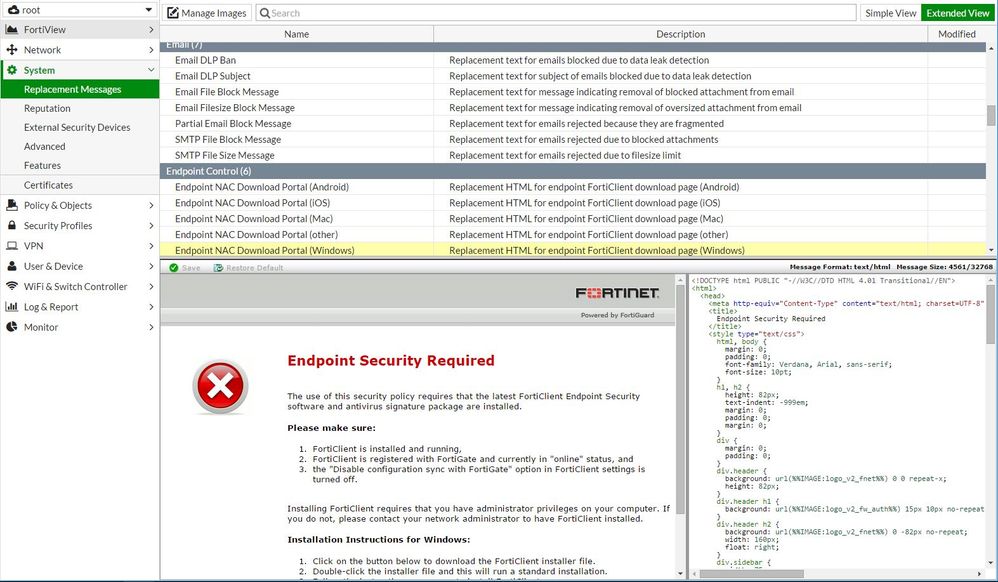Image resolution: width=998 pixels, height=582 pixels.
Task: Expand the Policy & Objects chevron
Action: (x=151, y=205)
